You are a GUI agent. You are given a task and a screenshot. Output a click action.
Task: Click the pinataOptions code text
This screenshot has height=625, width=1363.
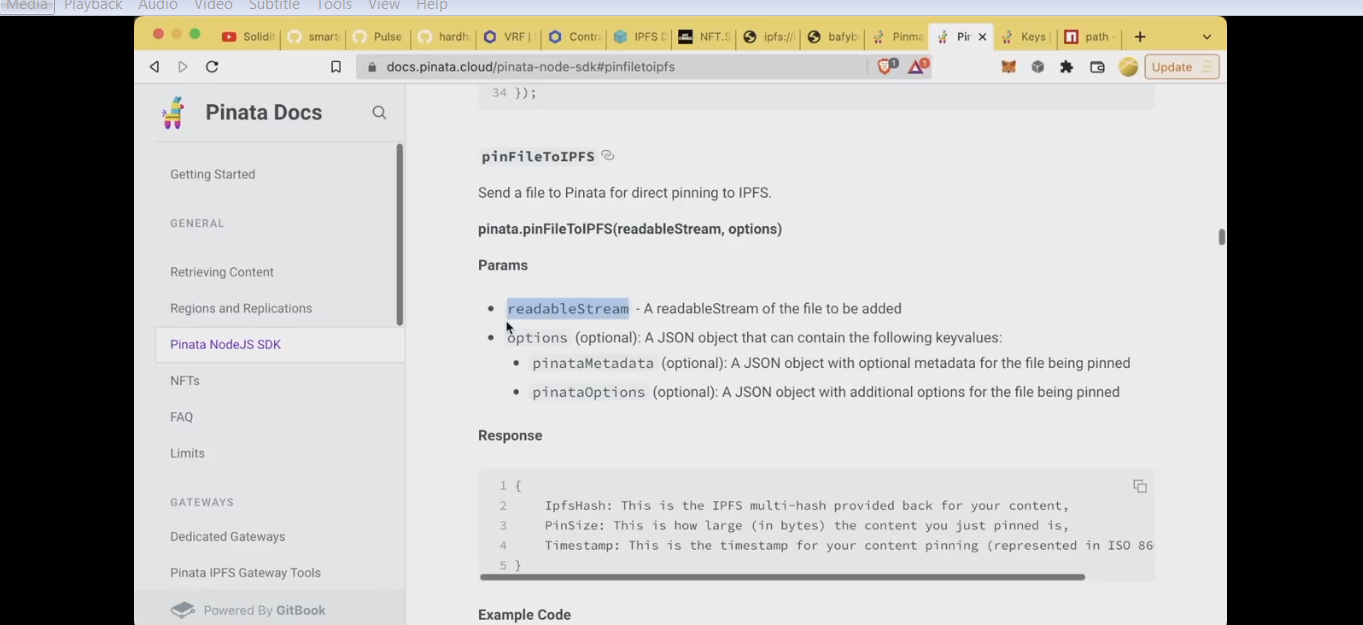(x=589, y=392)
